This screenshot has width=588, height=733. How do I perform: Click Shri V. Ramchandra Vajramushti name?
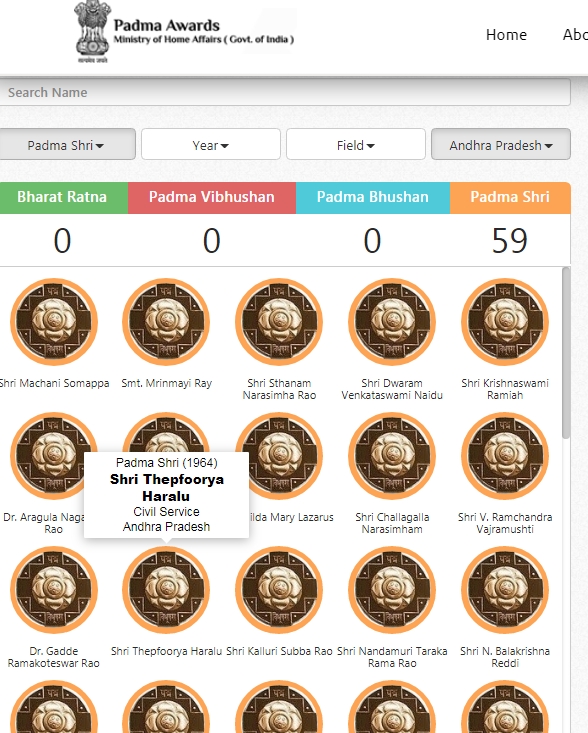pyautogui.click(x=505, y=523)
